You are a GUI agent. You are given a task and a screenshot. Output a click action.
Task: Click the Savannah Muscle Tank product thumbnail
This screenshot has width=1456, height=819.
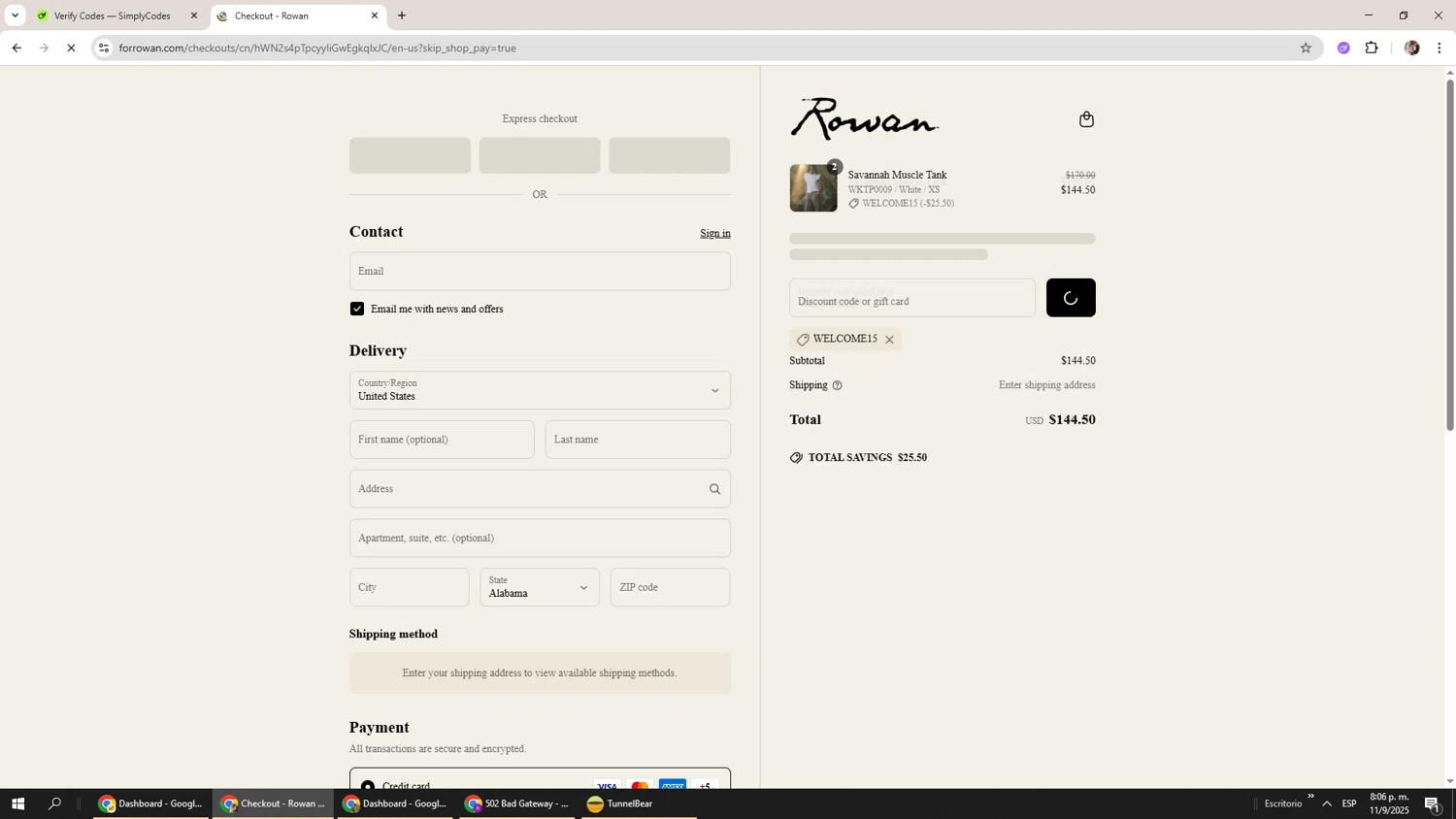(813, 187)
